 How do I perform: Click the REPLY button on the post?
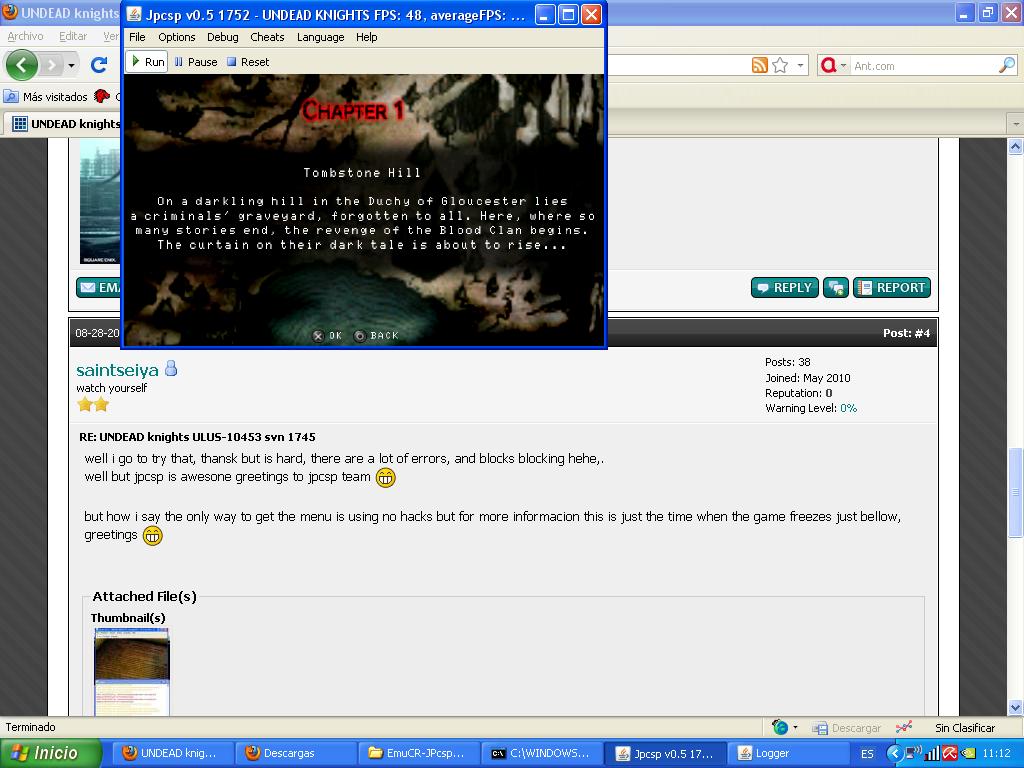click(x=784, y=287)
